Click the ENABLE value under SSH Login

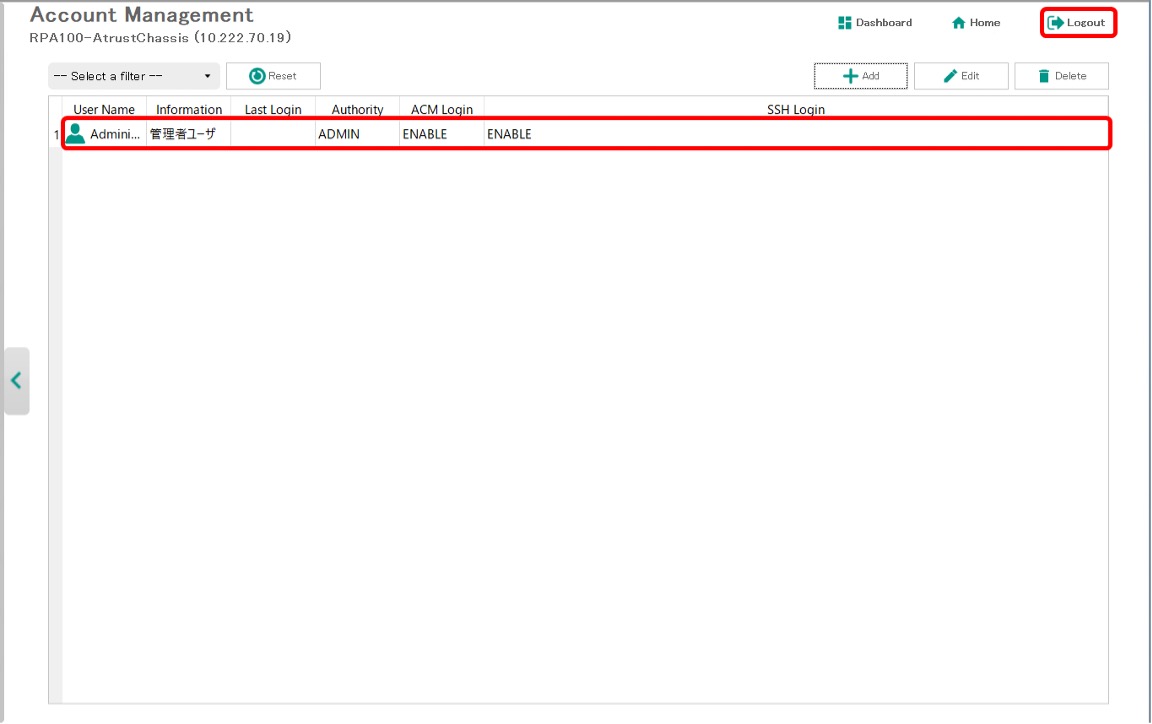point(509,134)
